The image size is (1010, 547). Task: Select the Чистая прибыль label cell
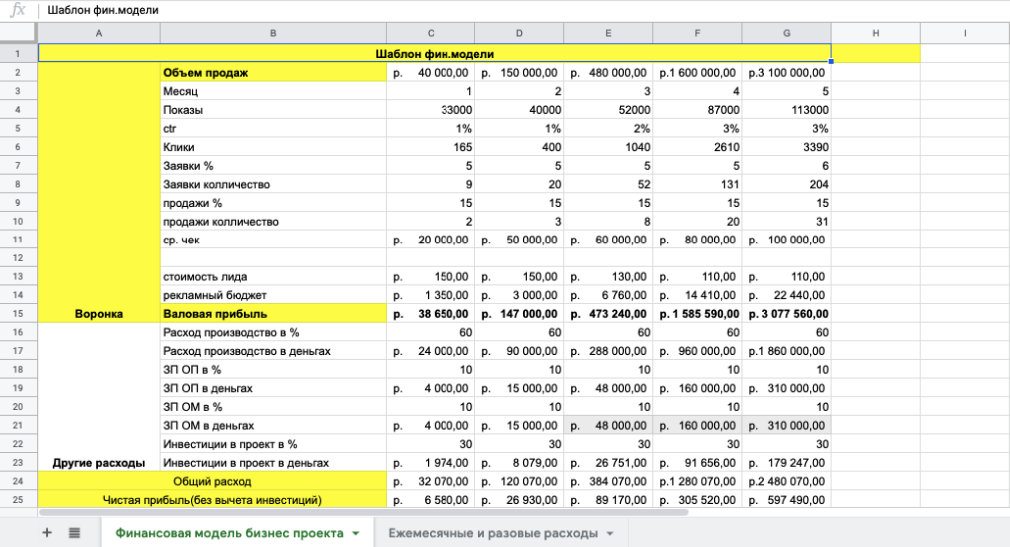pyautogui.click(x=211, y=500)
